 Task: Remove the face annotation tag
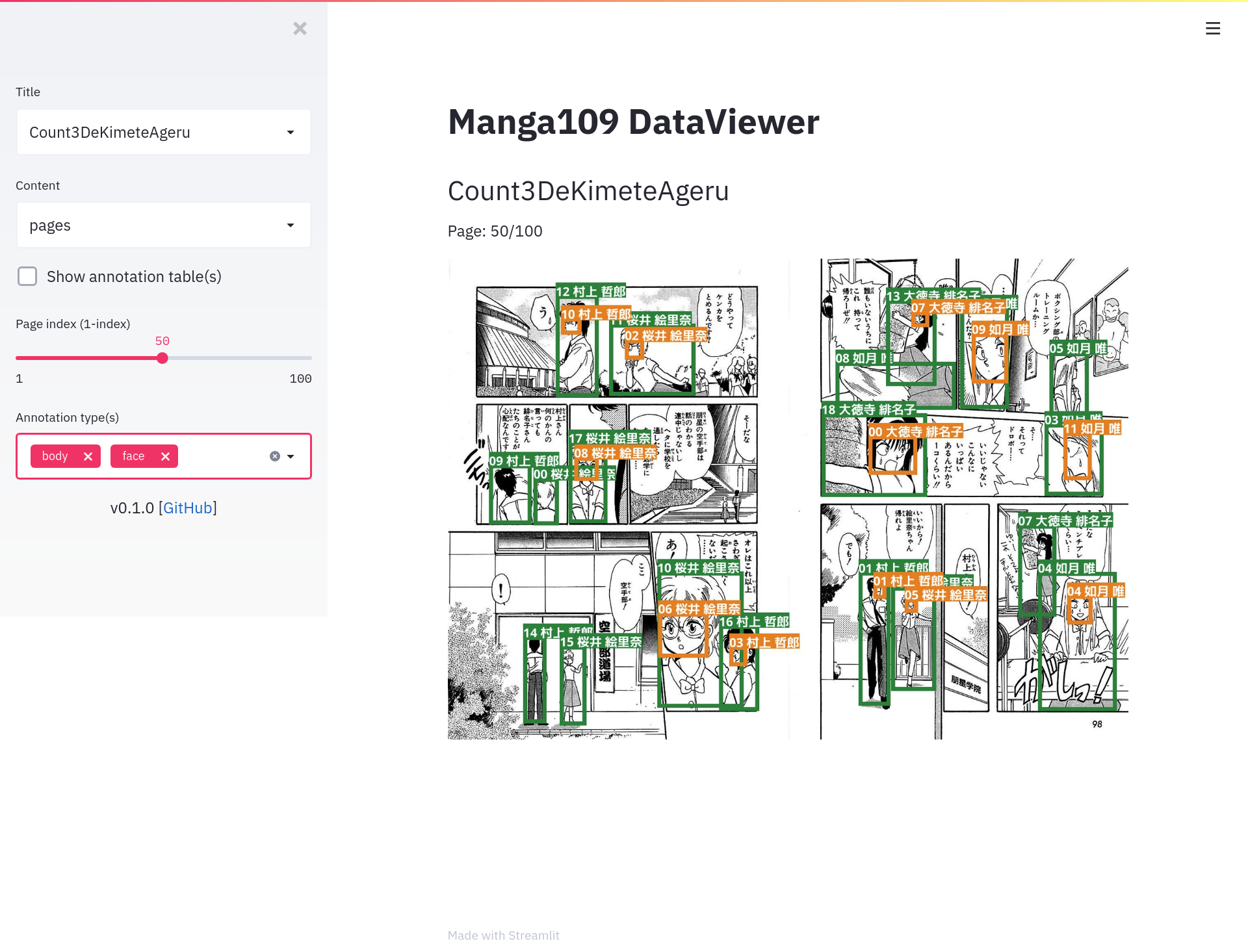[x=166, y=456]
